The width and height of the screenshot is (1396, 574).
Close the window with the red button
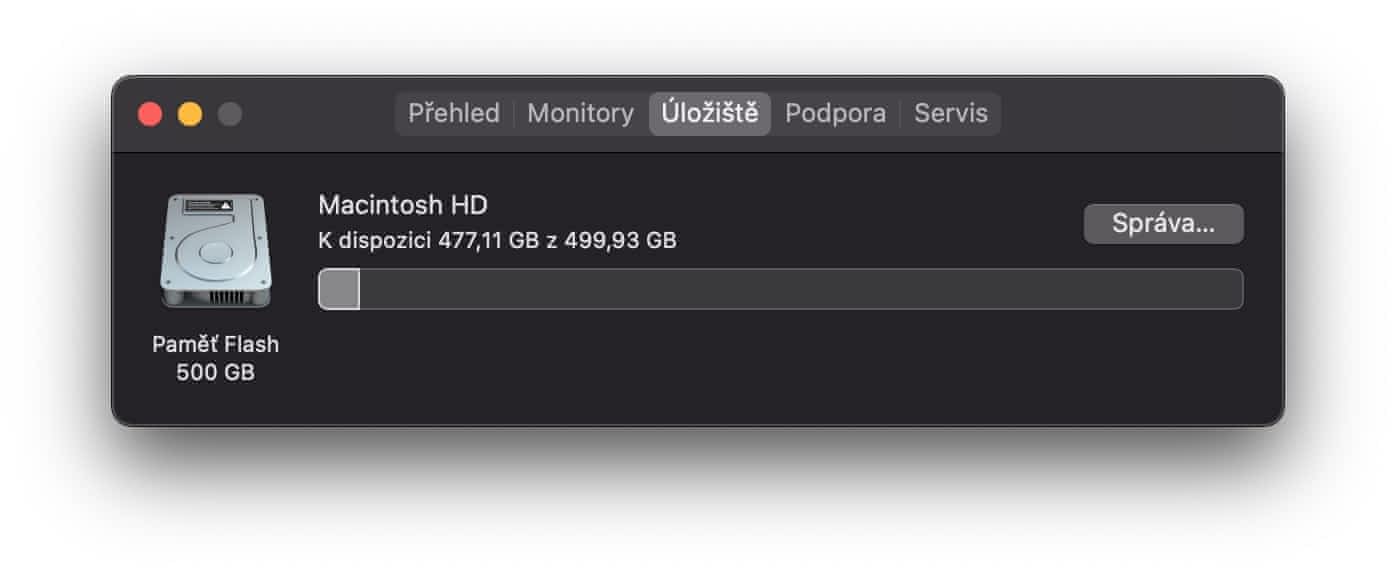150,114
